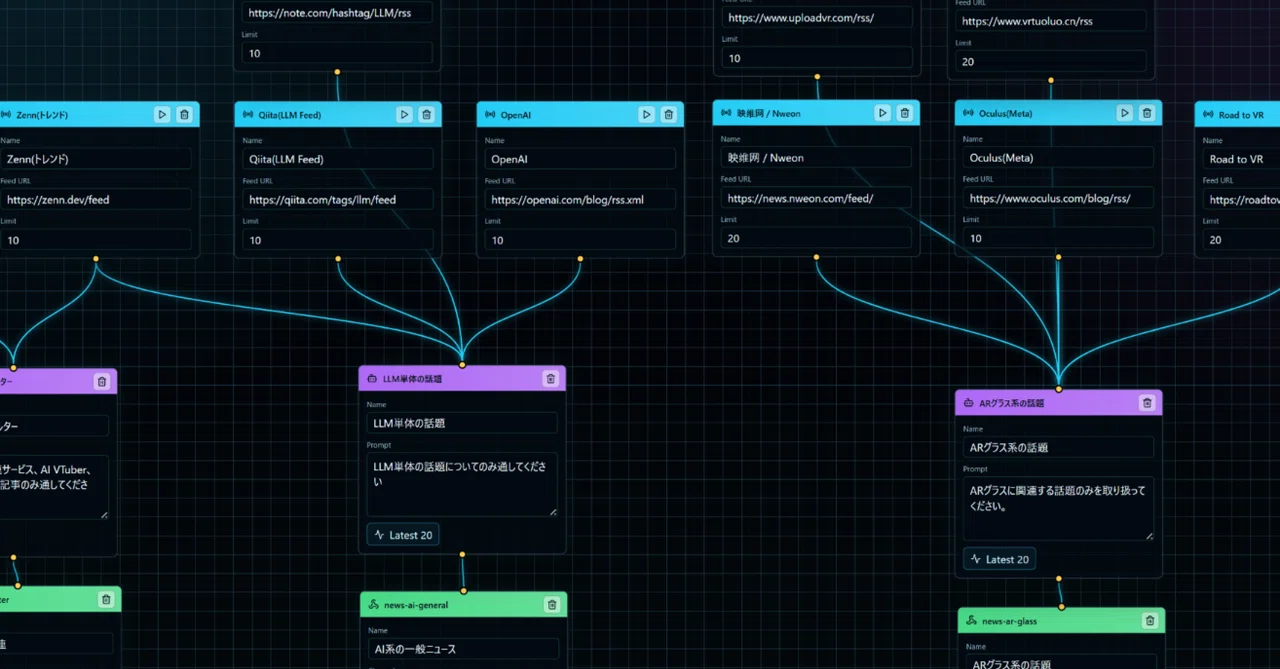
Task: Click the input handle atop LLM単体の話題 node
Action: [x=462, y=365]
